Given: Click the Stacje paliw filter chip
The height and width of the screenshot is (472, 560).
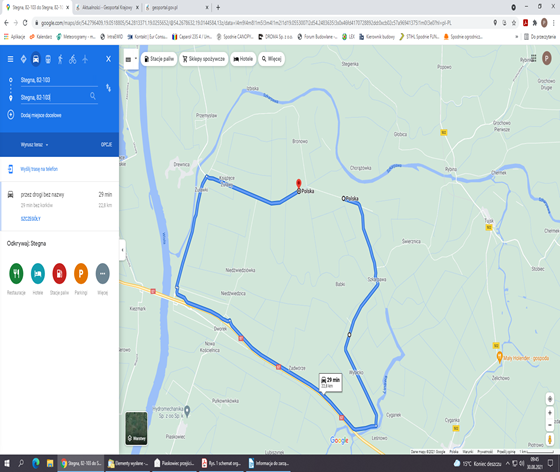Looking at the screenshot, I should [159, 59].
